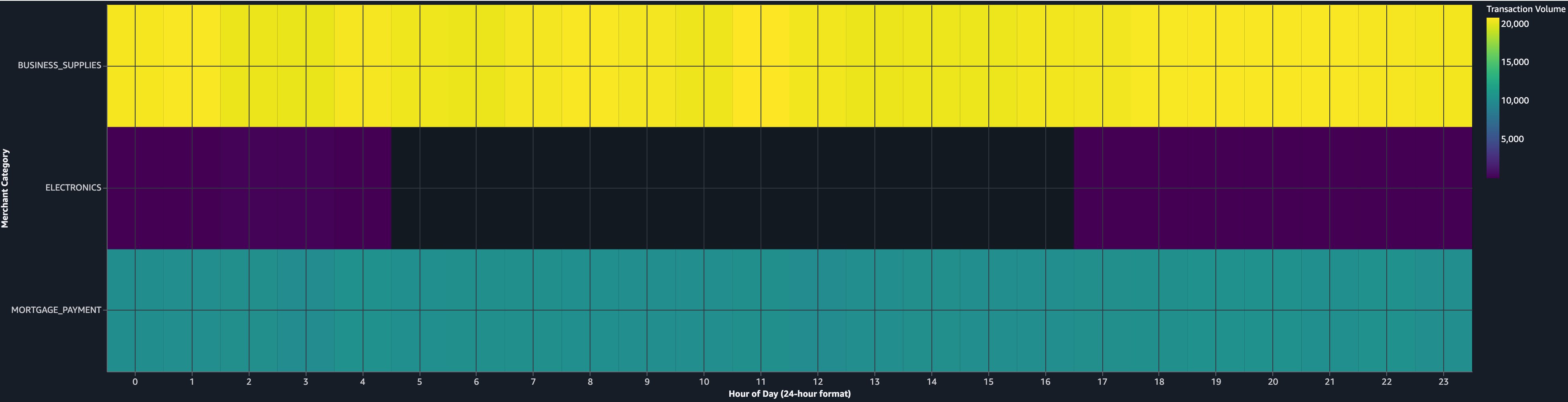Click the 15,000 colorbar tick label
1568x402 pixels.
click(x=1514, y=62)
